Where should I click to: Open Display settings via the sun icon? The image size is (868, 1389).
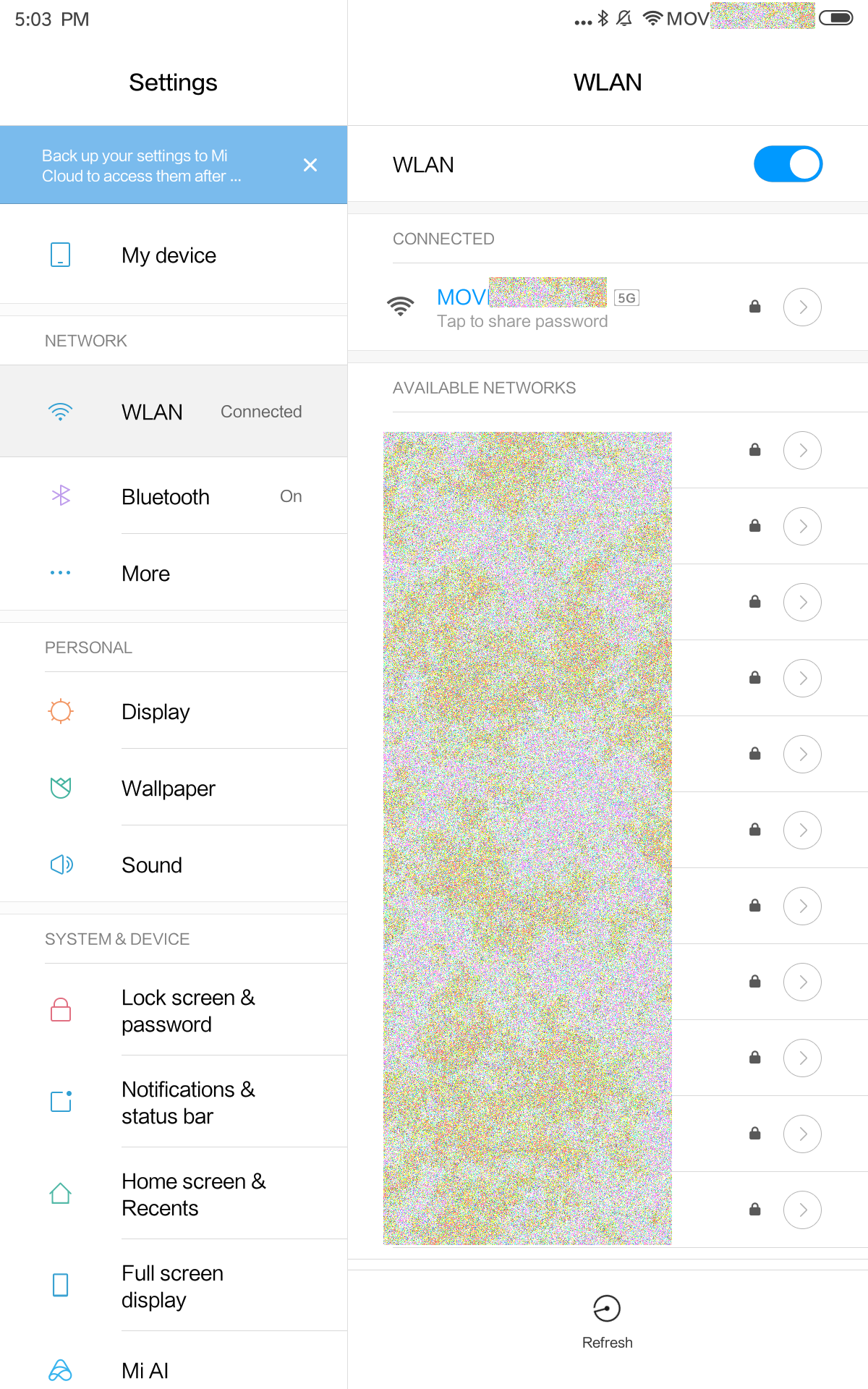61,711
